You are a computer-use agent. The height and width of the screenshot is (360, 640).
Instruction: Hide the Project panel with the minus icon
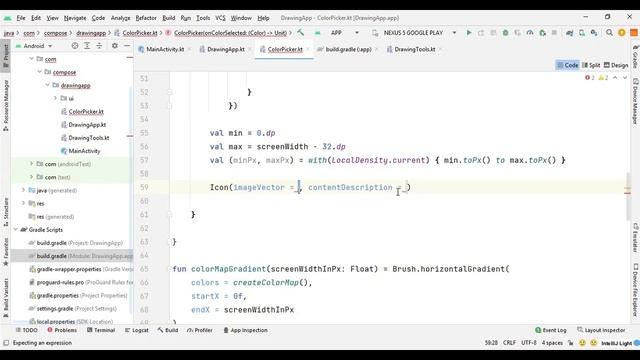tap(127, 46)
